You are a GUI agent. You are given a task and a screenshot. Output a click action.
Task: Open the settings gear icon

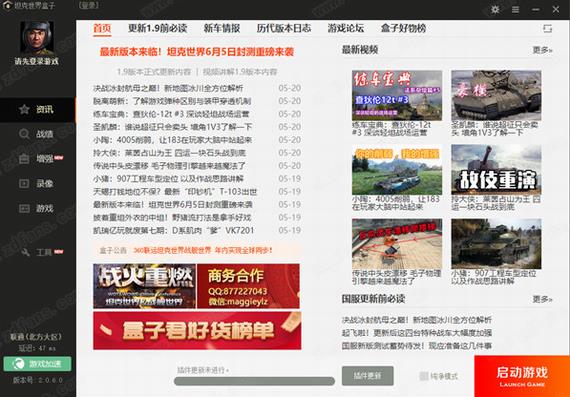[495, 9]
